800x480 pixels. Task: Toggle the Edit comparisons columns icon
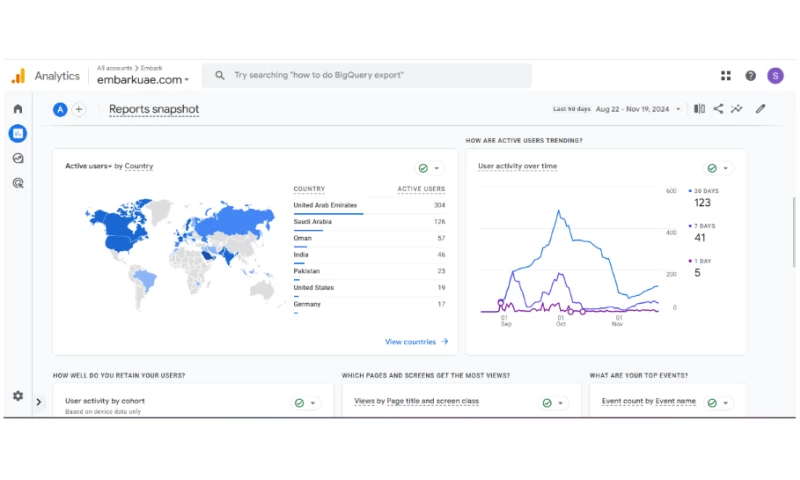pos(699,109)
